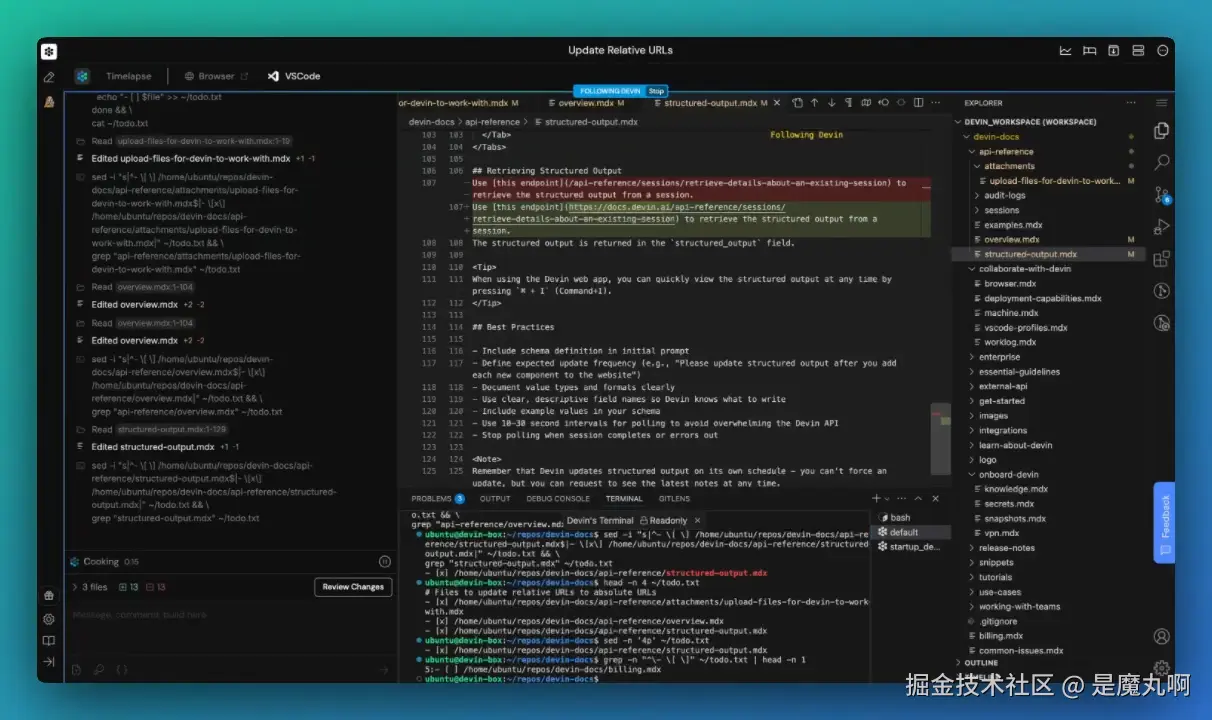The image size is (1212, 720).
Task: Click the sleep bed icon in header
Action: 1089,51
